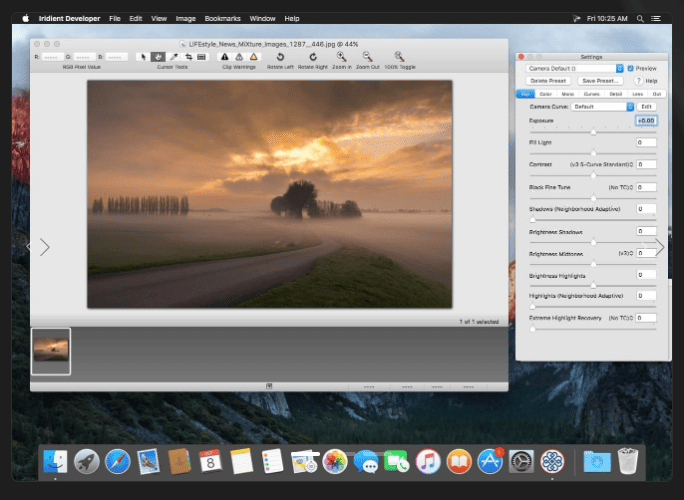Open Photos from the Dock
This screenshot has width=684, height=500.
[335, 461]
